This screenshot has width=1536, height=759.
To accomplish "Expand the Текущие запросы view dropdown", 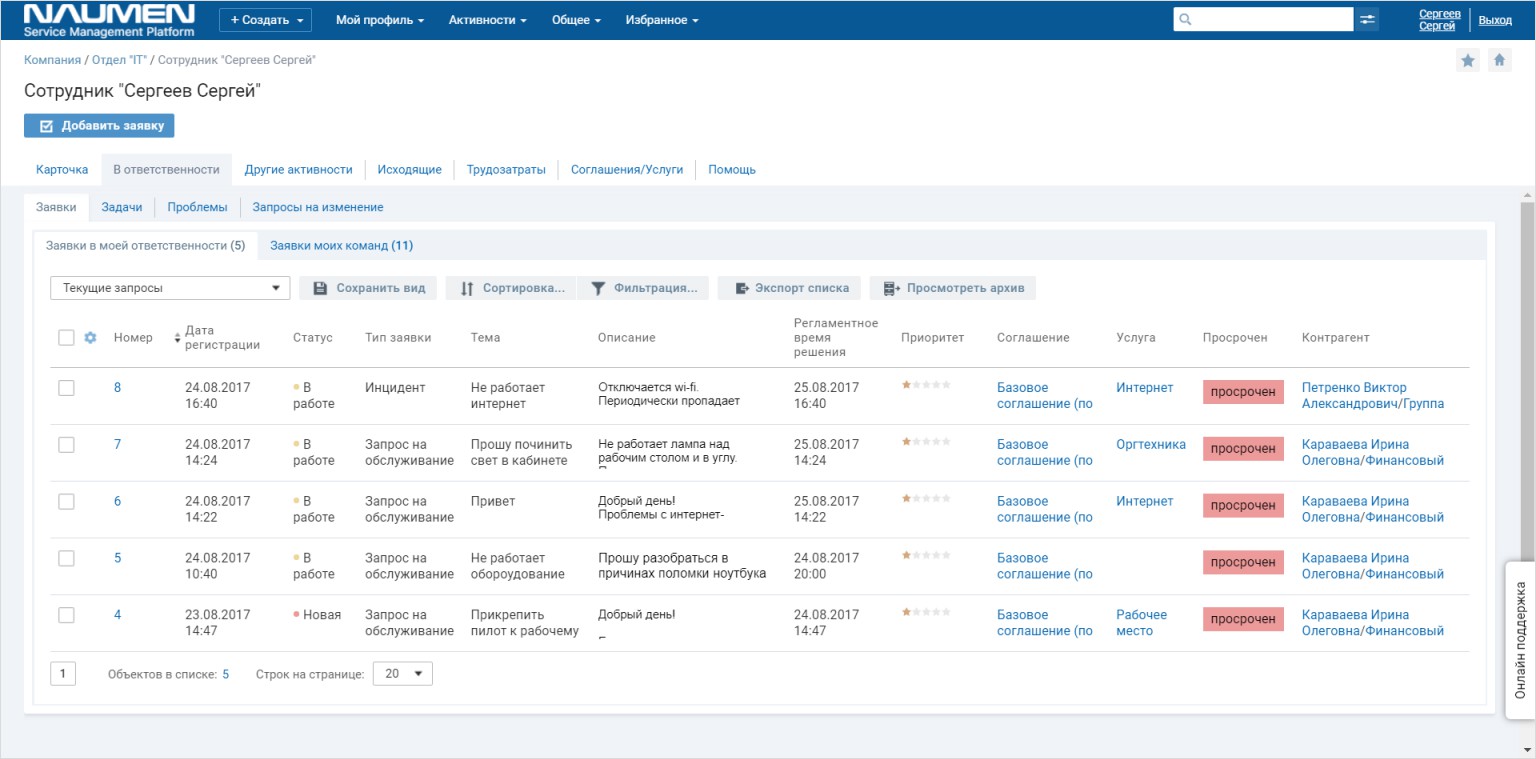I will coord(170,288).
